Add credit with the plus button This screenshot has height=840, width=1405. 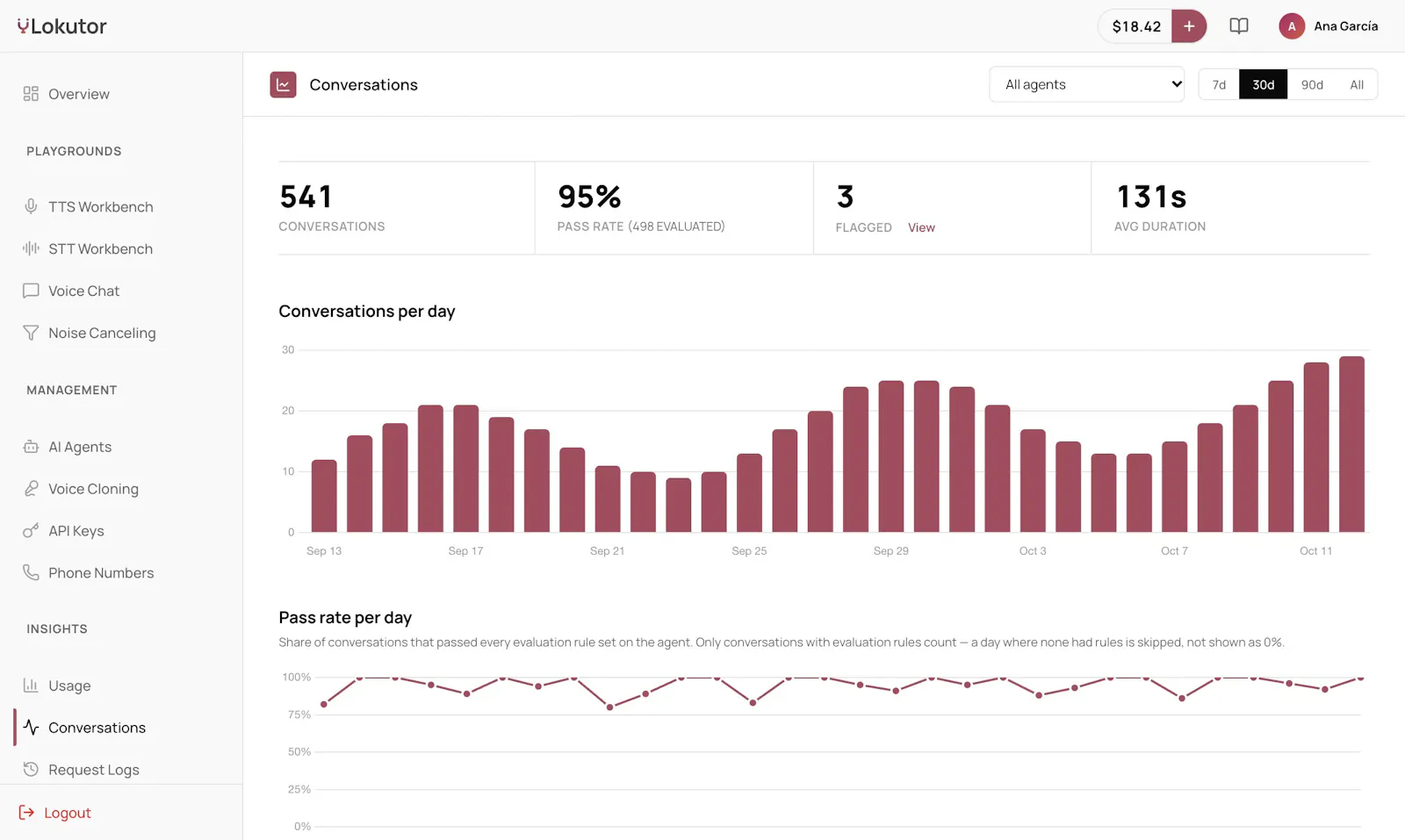(1189, 26)
